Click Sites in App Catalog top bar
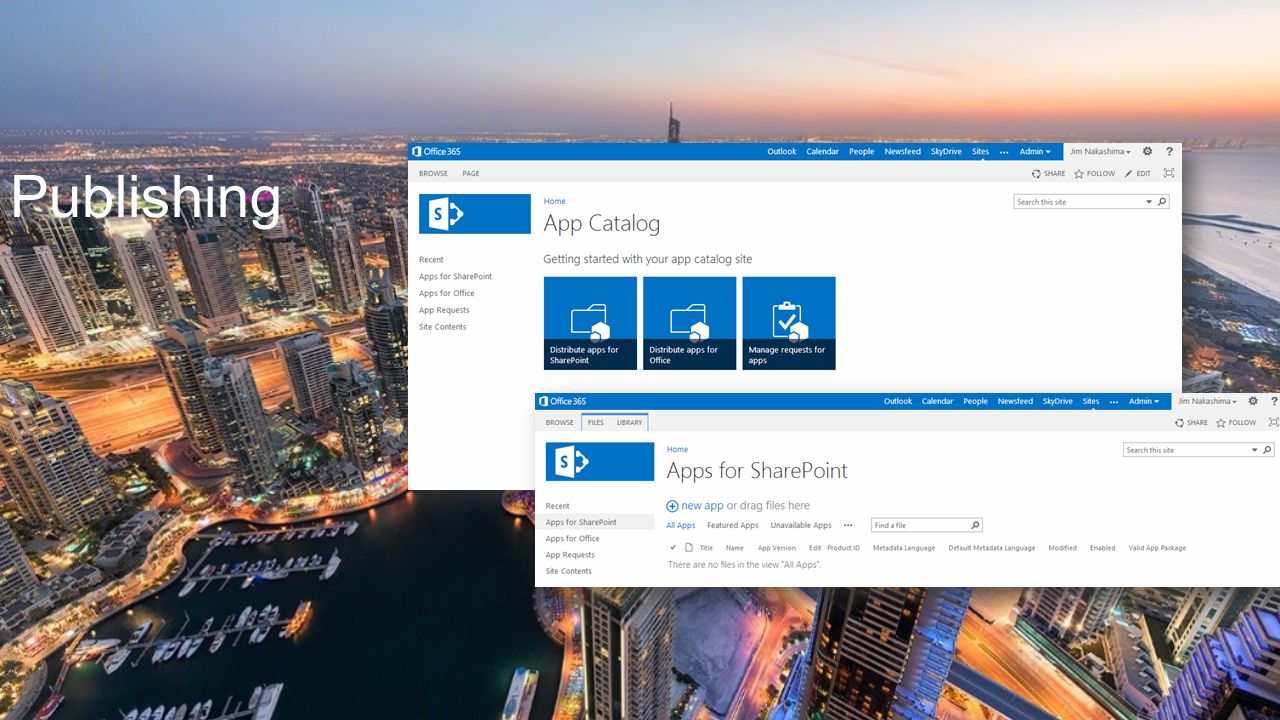This screenshot has height=720, width=1280. (980, 152)
